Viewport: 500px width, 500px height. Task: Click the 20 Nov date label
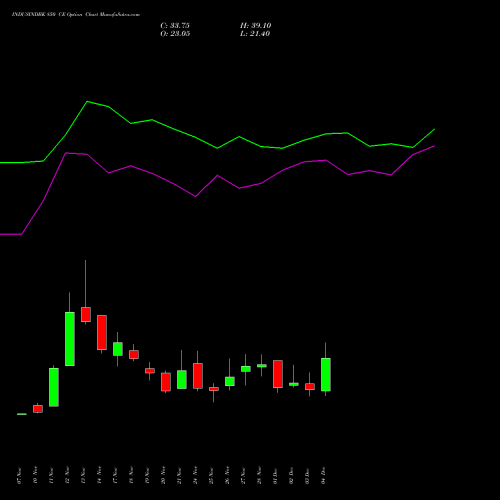pos(163,476)
